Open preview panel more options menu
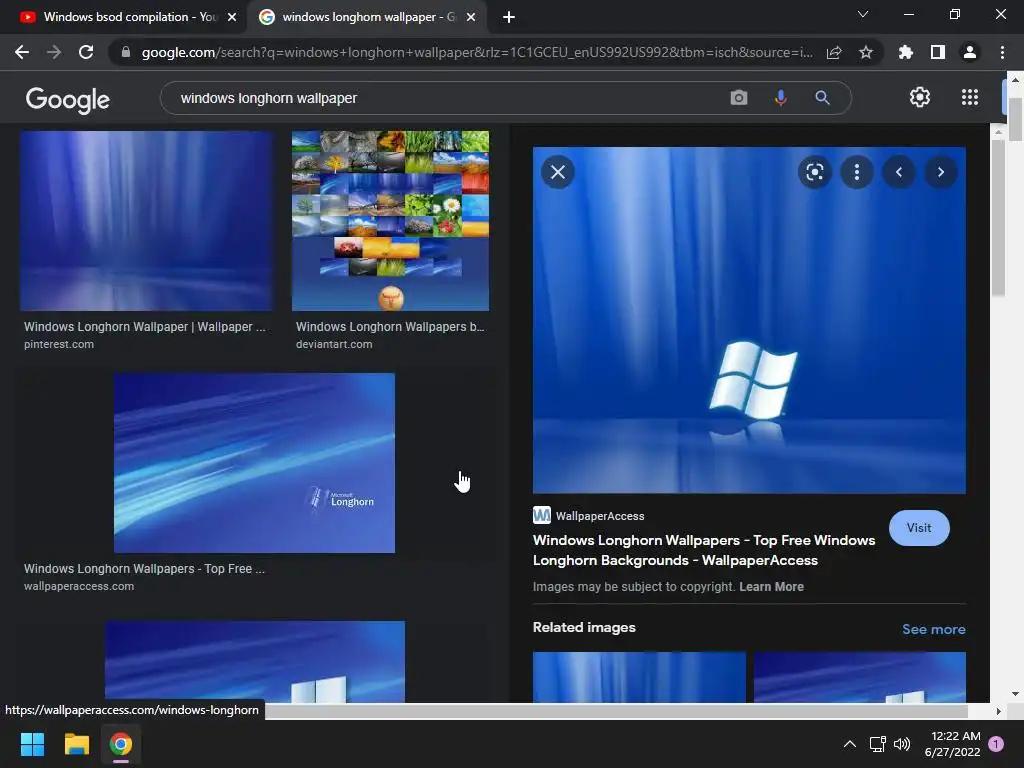The width and height of the screenshot is (1024, 768). [857, 172]
